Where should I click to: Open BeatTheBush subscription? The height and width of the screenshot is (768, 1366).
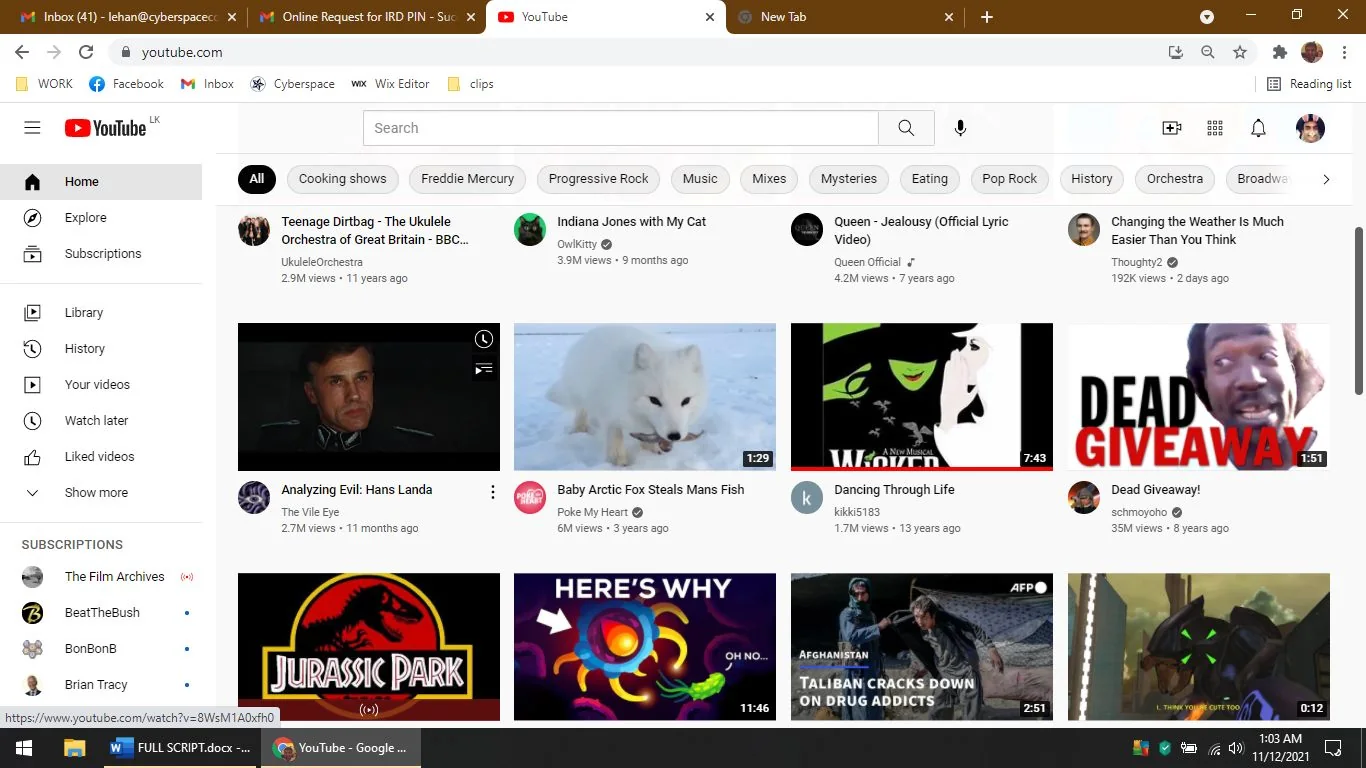(101, 613)
